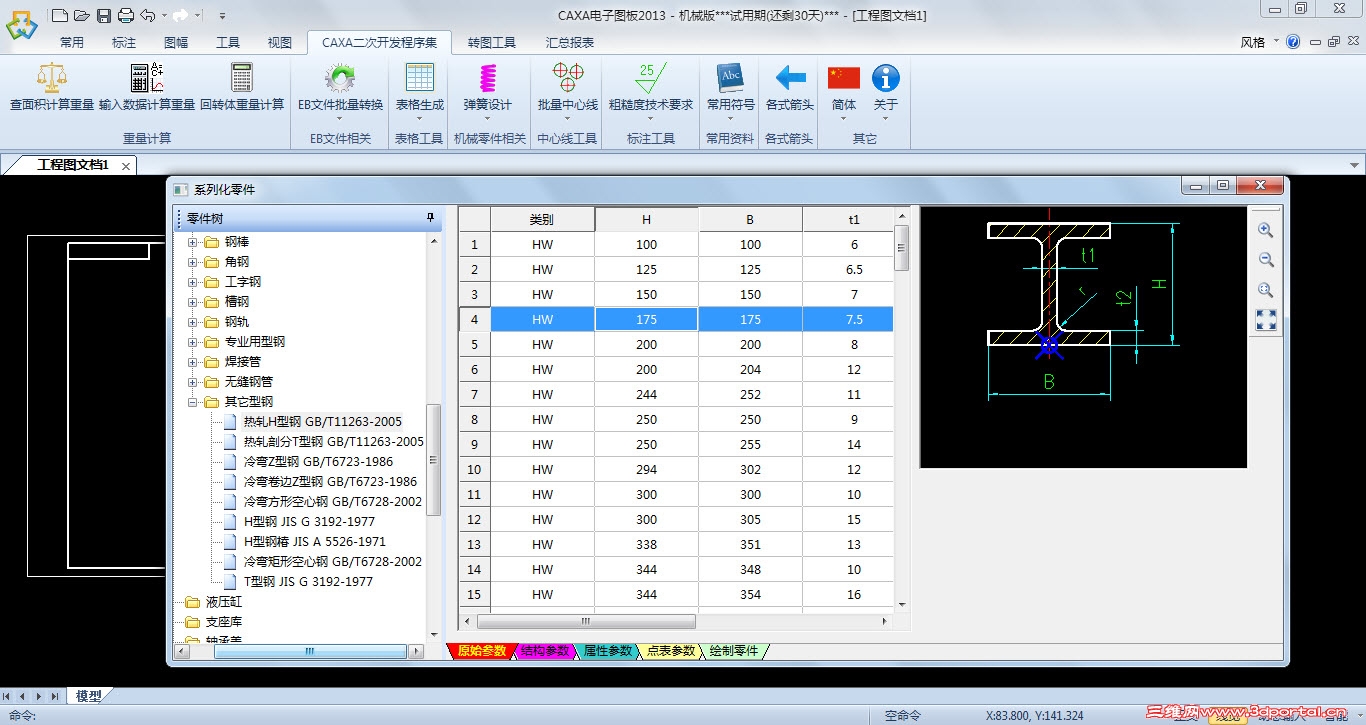The image size is (1366, 725).
Task: Click cell with H value 294 in row 10
Action: [x=647, y=470]
